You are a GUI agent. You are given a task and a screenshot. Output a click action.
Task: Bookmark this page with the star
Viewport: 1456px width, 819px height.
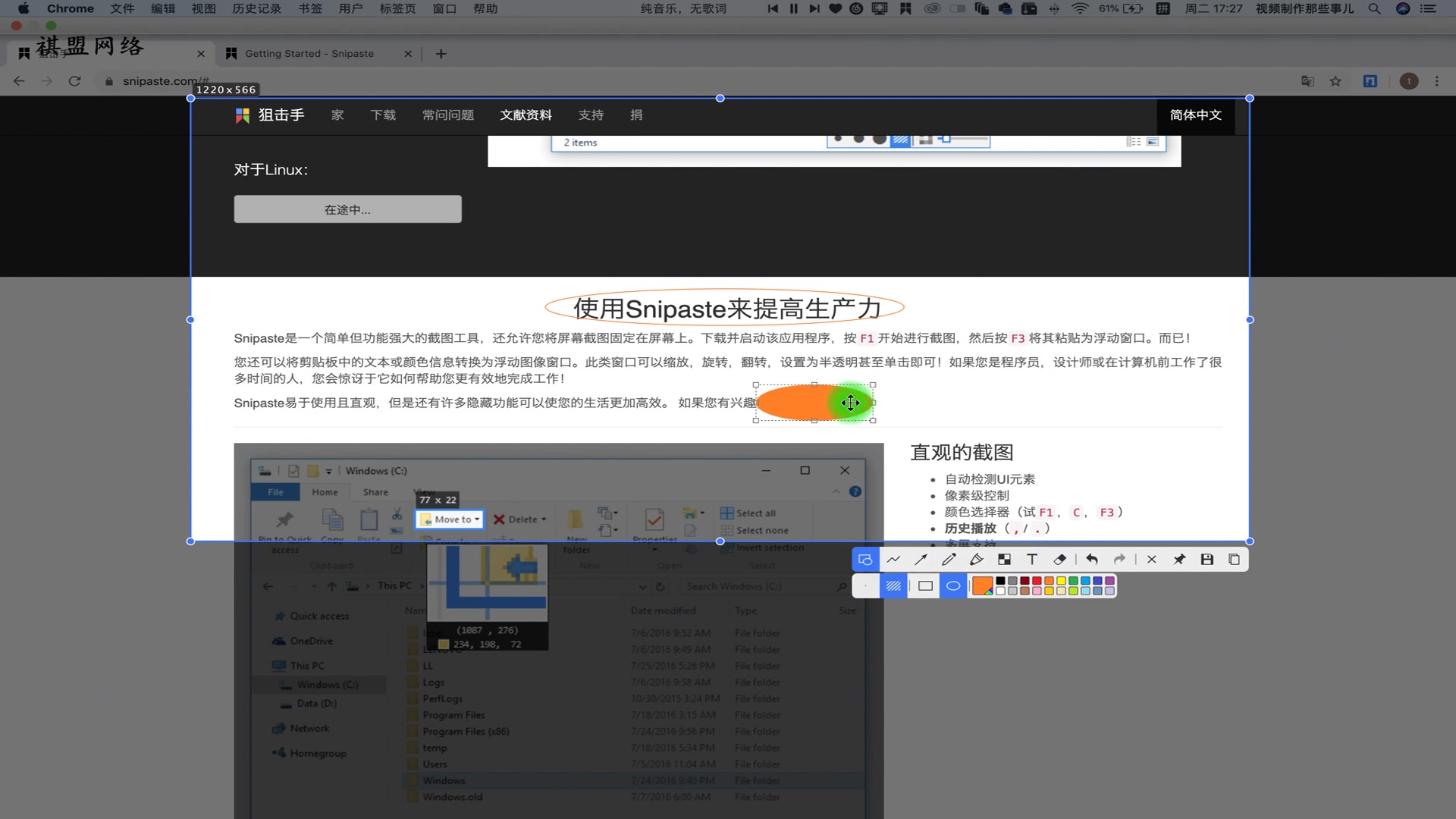point(1335,81)
